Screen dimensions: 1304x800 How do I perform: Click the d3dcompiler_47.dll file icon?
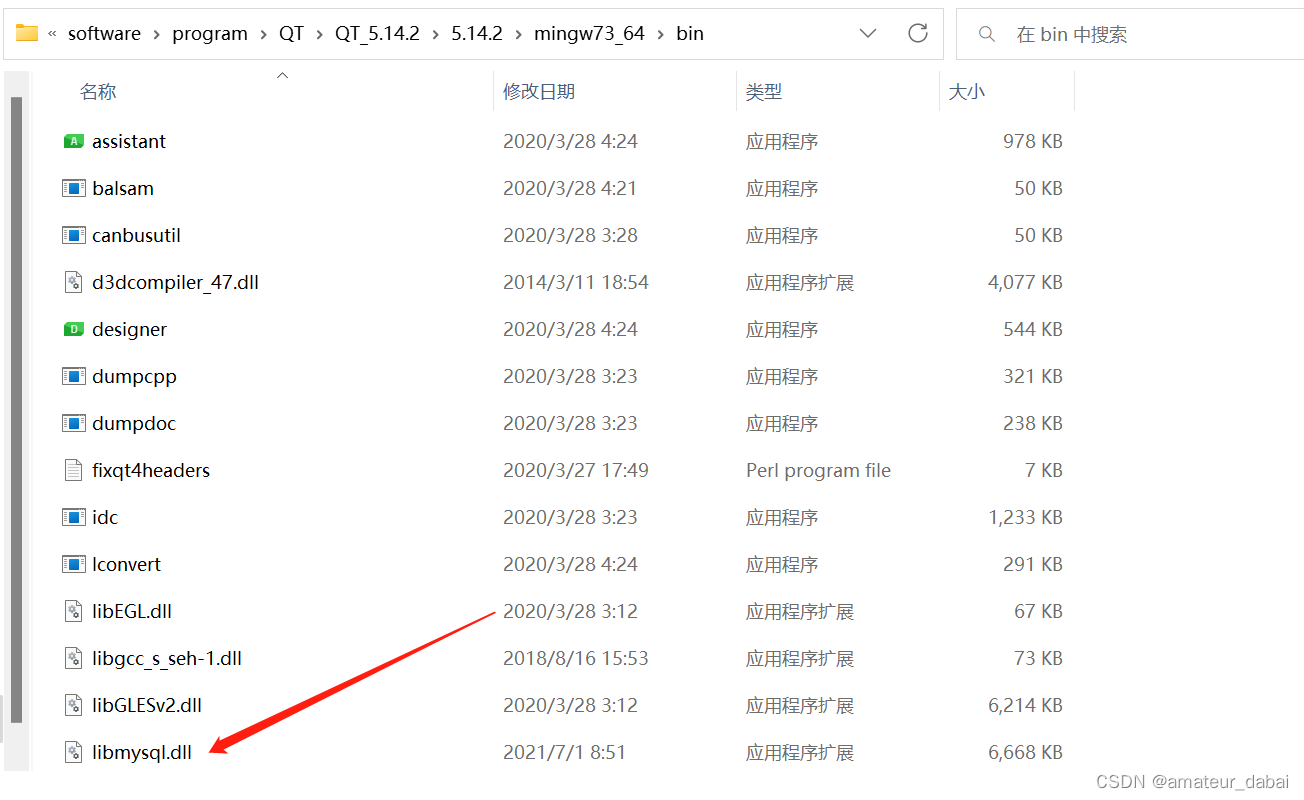[73, 282]
